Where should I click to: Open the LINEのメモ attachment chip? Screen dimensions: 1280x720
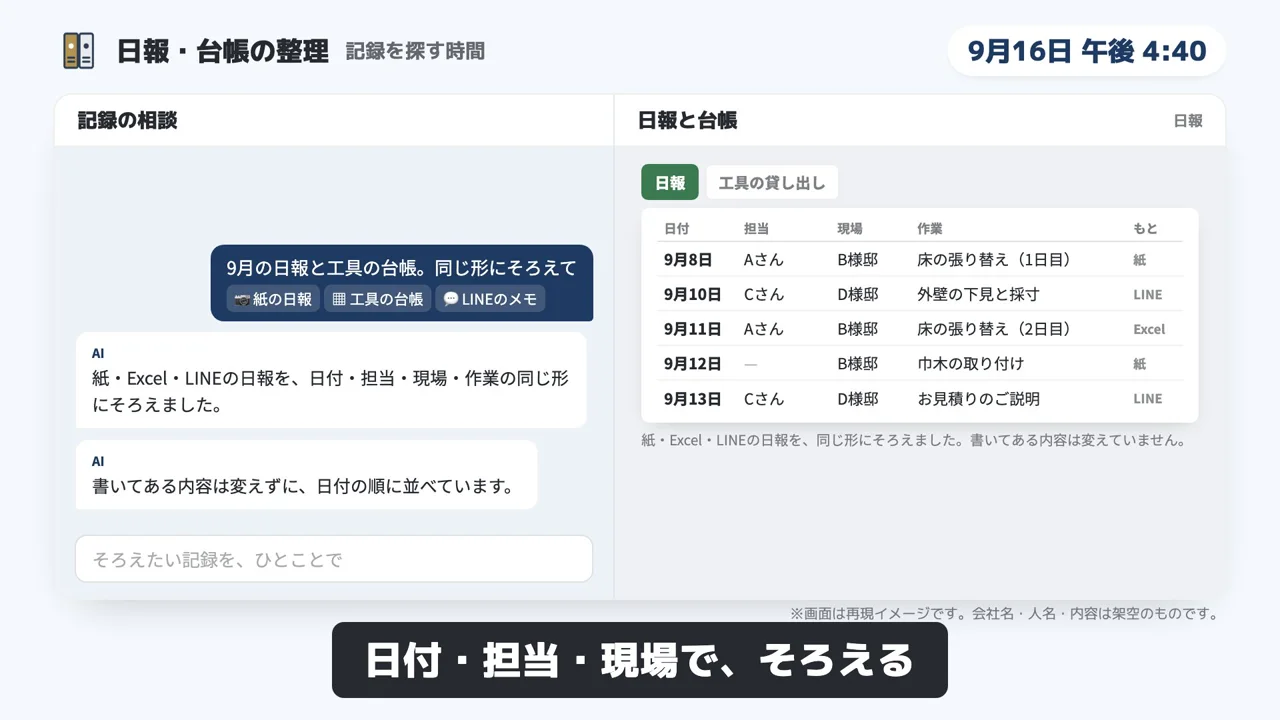pos(490,299)
